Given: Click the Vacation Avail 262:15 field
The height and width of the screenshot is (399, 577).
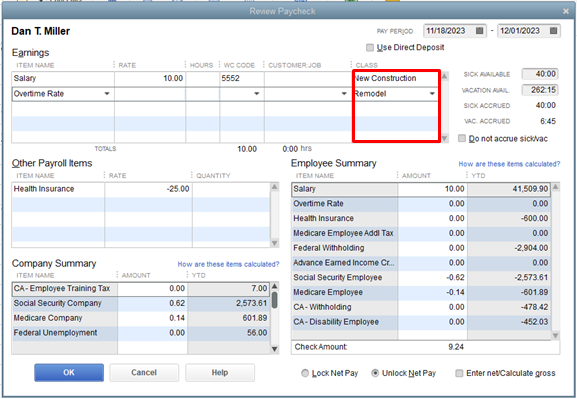Looking at the screenshot, I should [x=539, y=90].
